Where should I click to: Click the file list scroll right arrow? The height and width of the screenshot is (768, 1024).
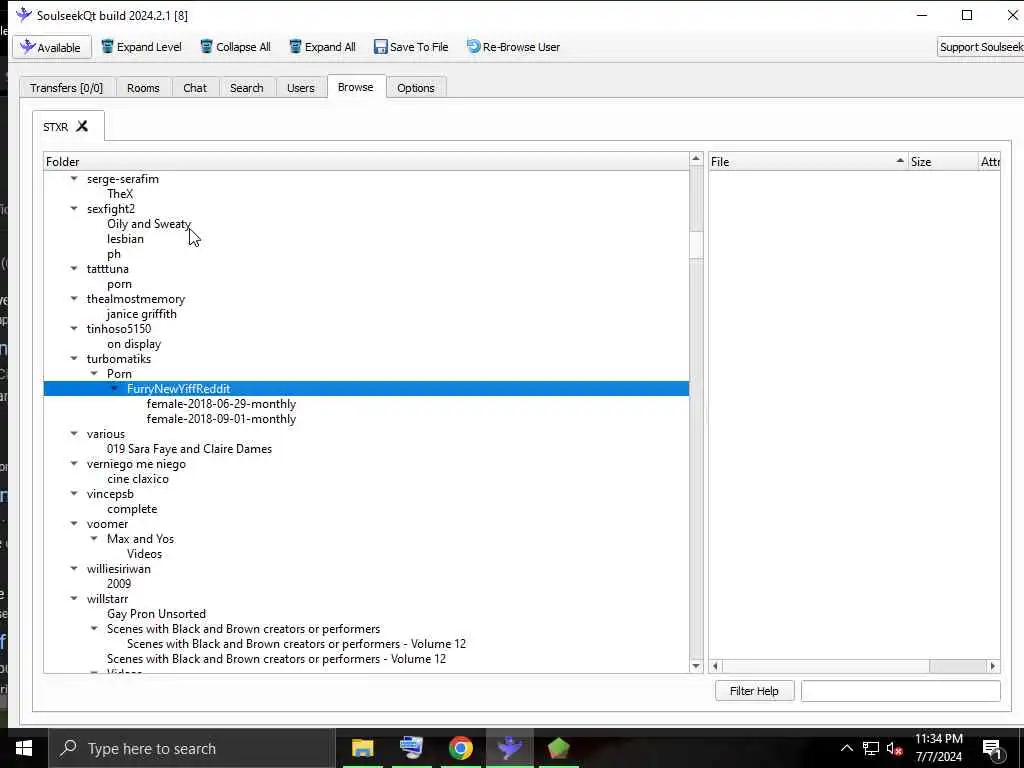[993, 666]
